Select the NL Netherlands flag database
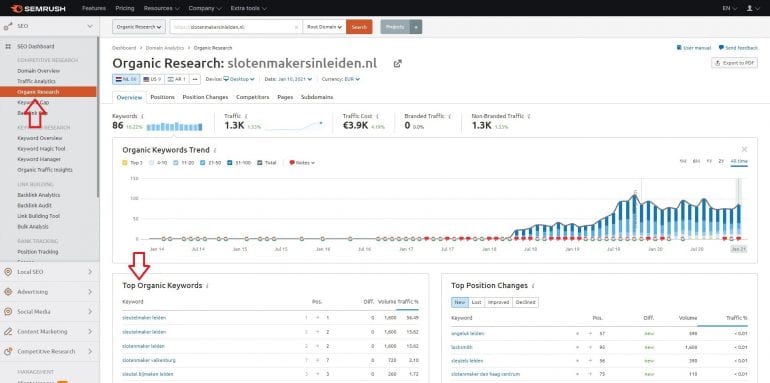The height and width of the screenshot is (383, 770). [x=126, y=79]
